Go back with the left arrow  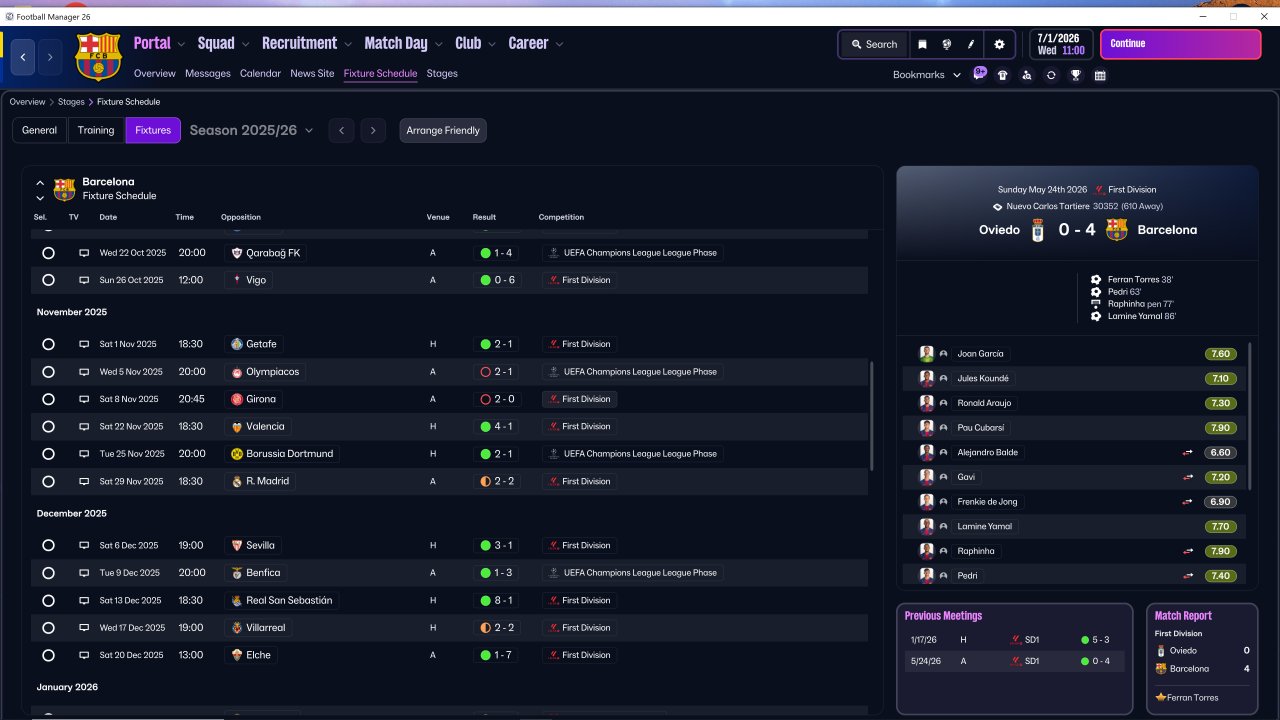(x=23, y=57)
